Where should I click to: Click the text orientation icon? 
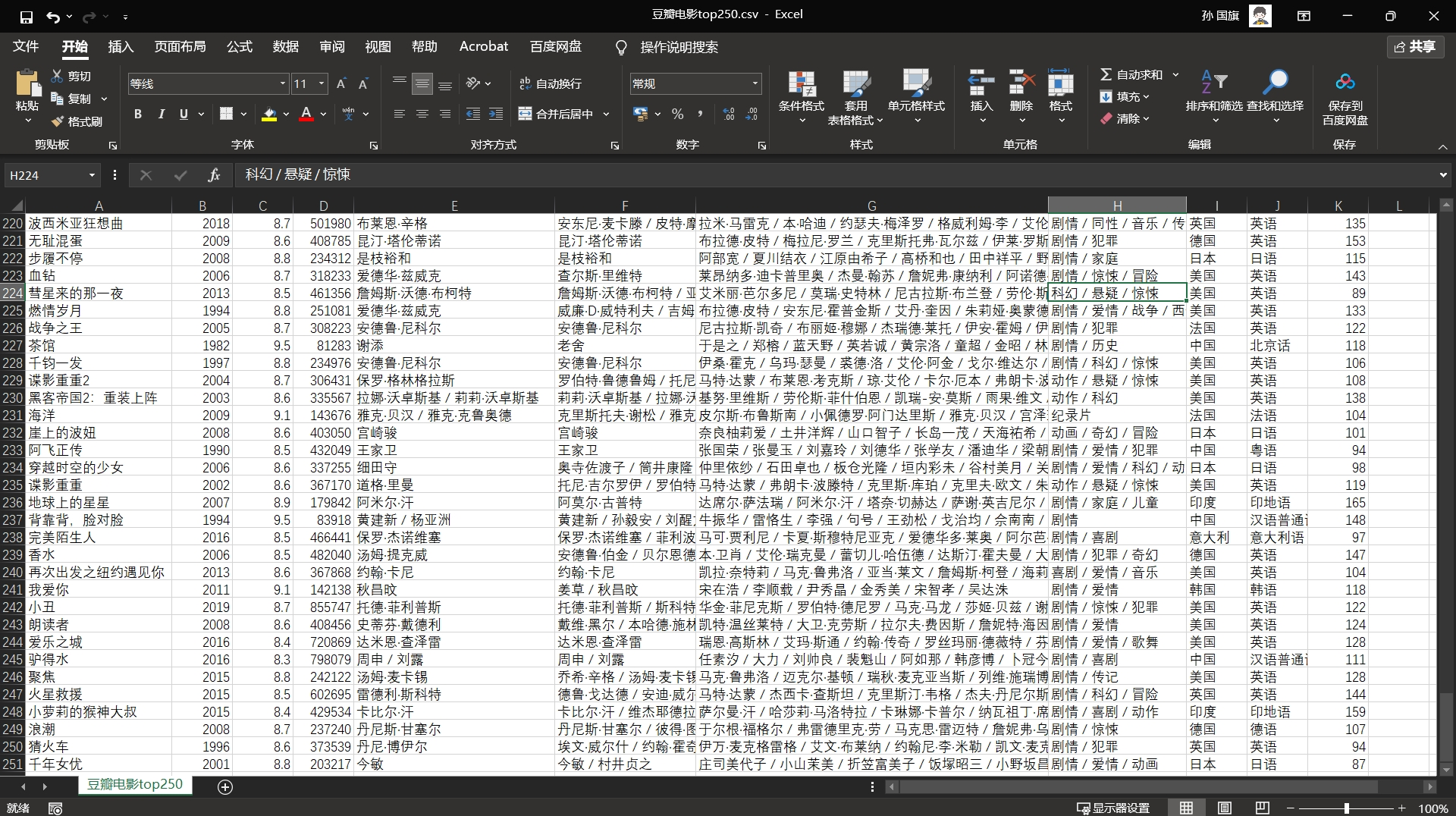point(473,83)
